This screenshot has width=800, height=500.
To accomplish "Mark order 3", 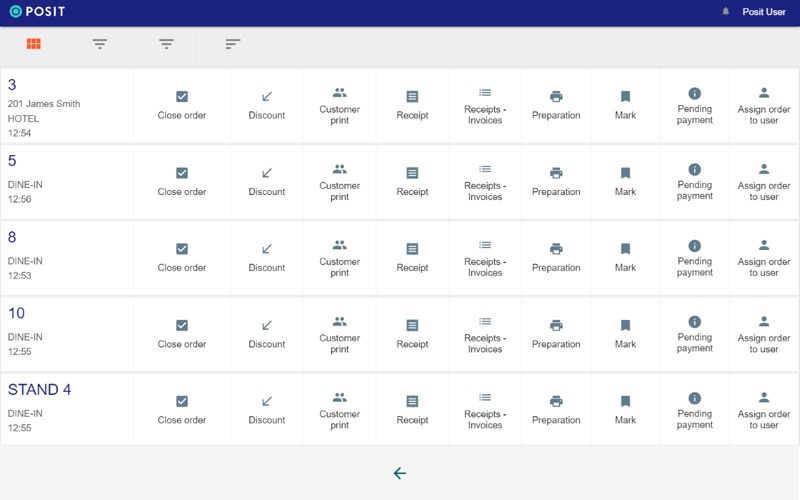I will click(x=626, y=106).
